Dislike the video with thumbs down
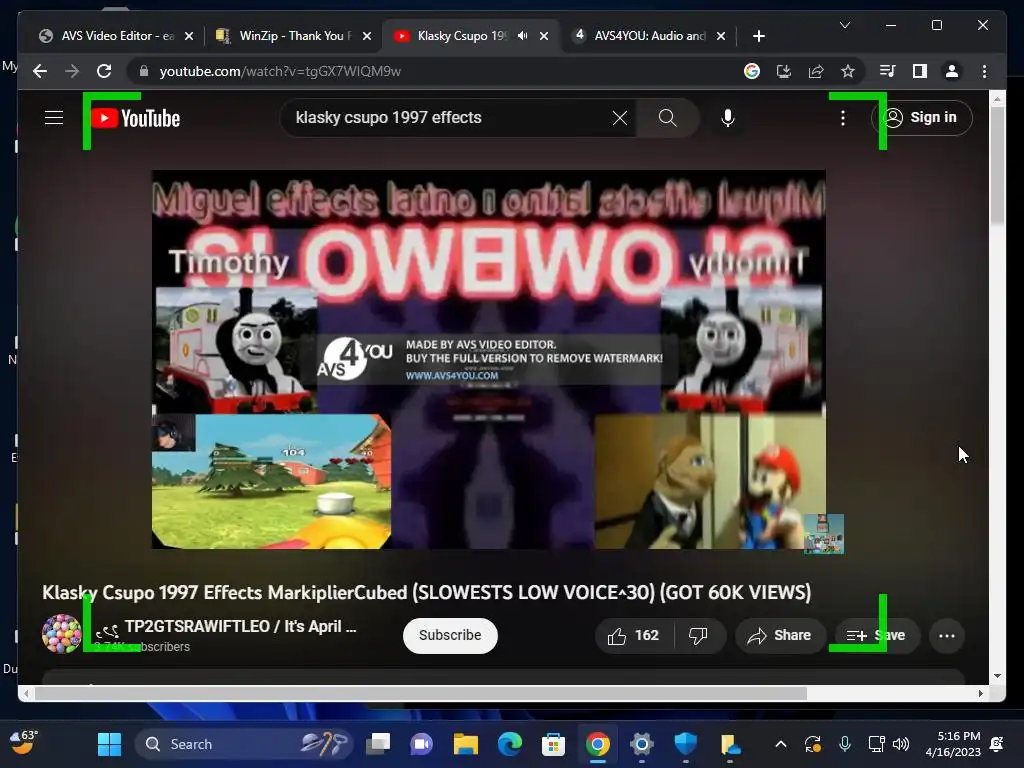 699,635
